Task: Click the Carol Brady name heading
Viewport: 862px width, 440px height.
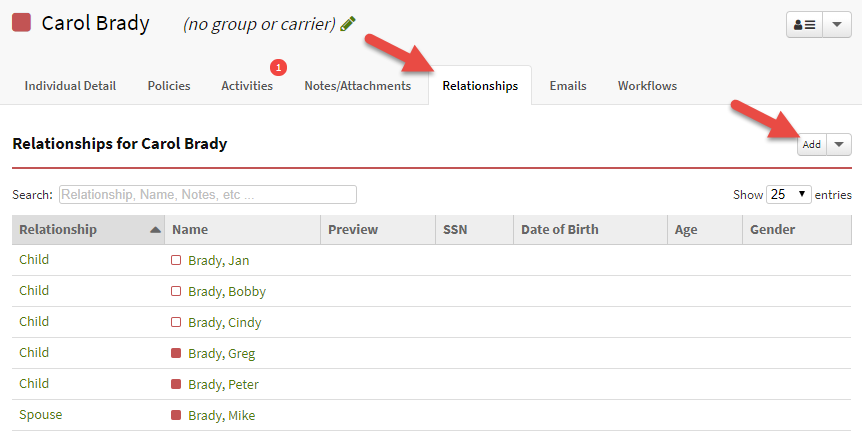Action: (96, 24)
